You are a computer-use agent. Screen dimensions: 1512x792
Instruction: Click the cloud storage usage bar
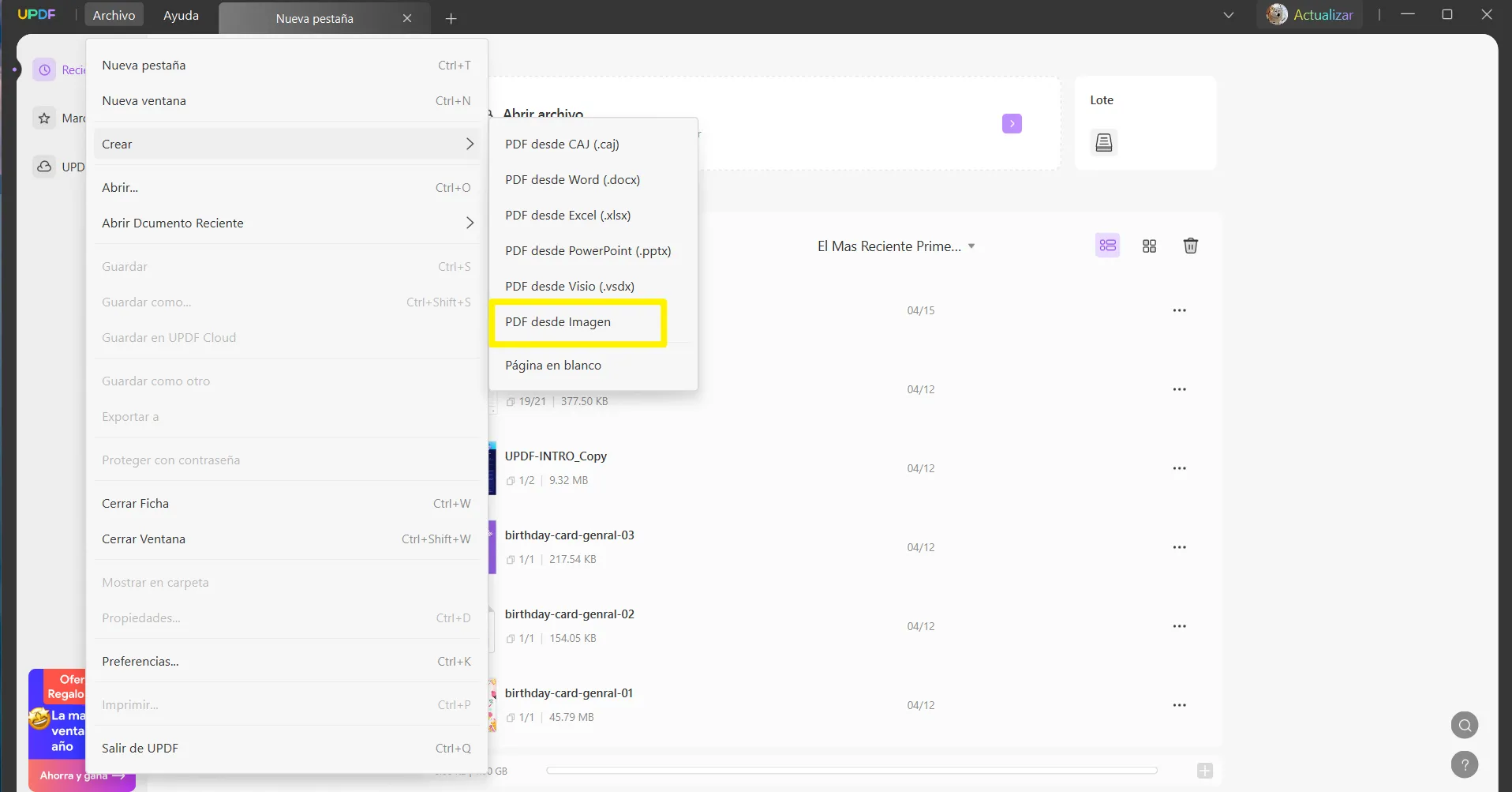(x=852, y=771)
